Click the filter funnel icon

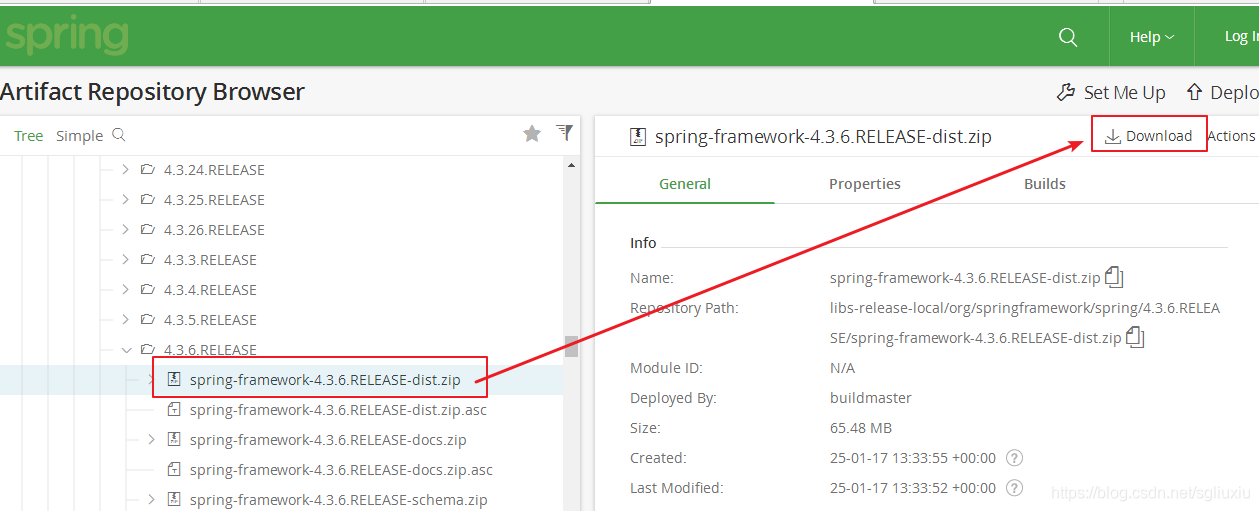[564, 132]
